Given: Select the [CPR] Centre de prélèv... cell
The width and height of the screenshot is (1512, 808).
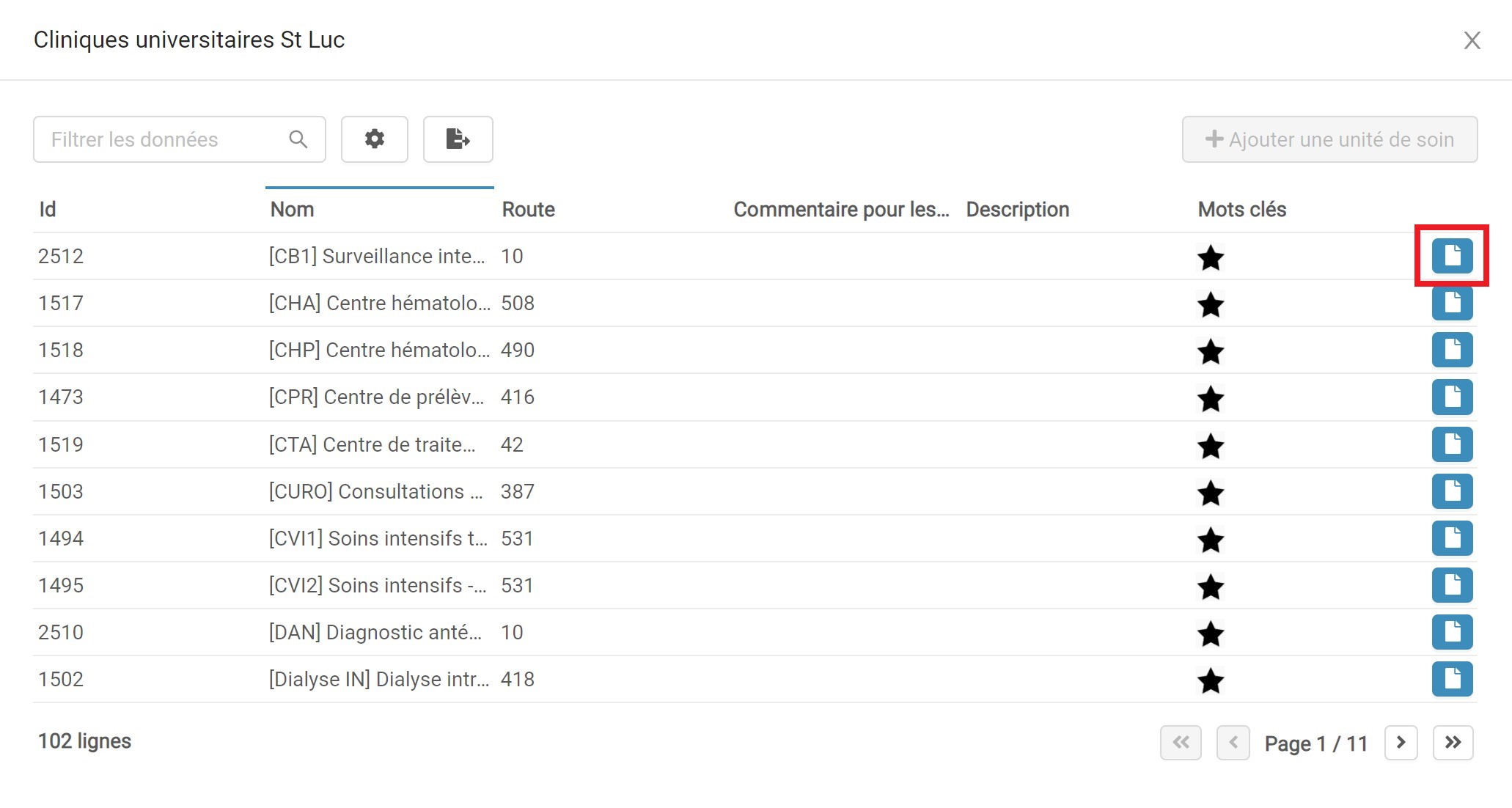Looking at the screenshot, I should [x=377, y=397].
